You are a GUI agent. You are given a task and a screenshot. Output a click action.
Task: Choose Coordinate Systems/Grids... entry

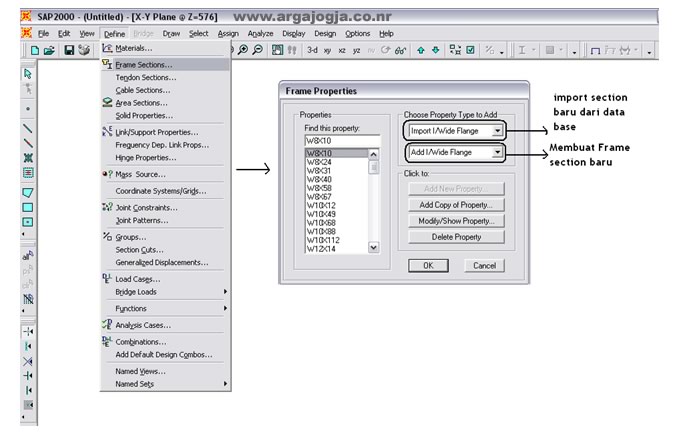165,191
